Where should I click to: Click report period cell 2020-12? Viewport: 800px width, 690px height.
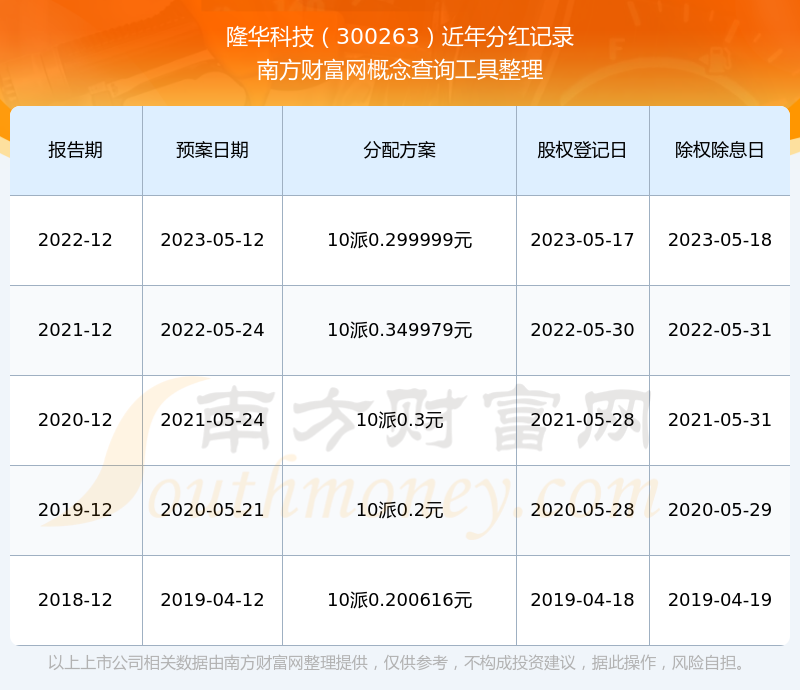tap(76, 420)
